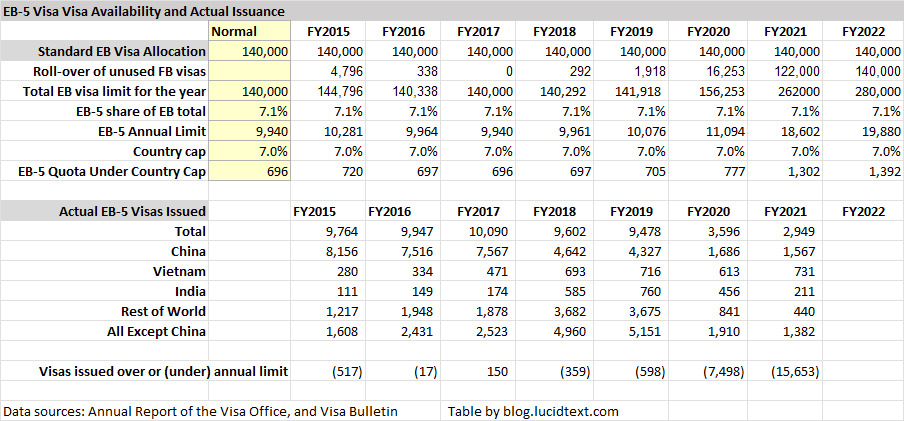Click the 'Standard EB Visa Allocation' row label
904x421 pixels.
(120, 51)
